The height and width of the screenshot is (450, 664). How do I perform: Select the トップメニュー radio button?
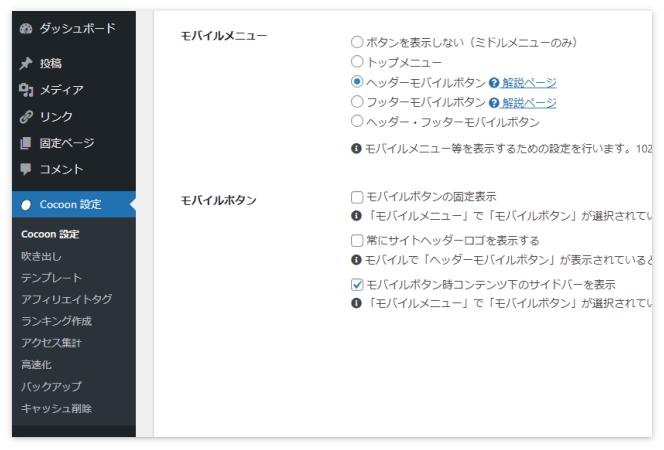tap(357, 62)
